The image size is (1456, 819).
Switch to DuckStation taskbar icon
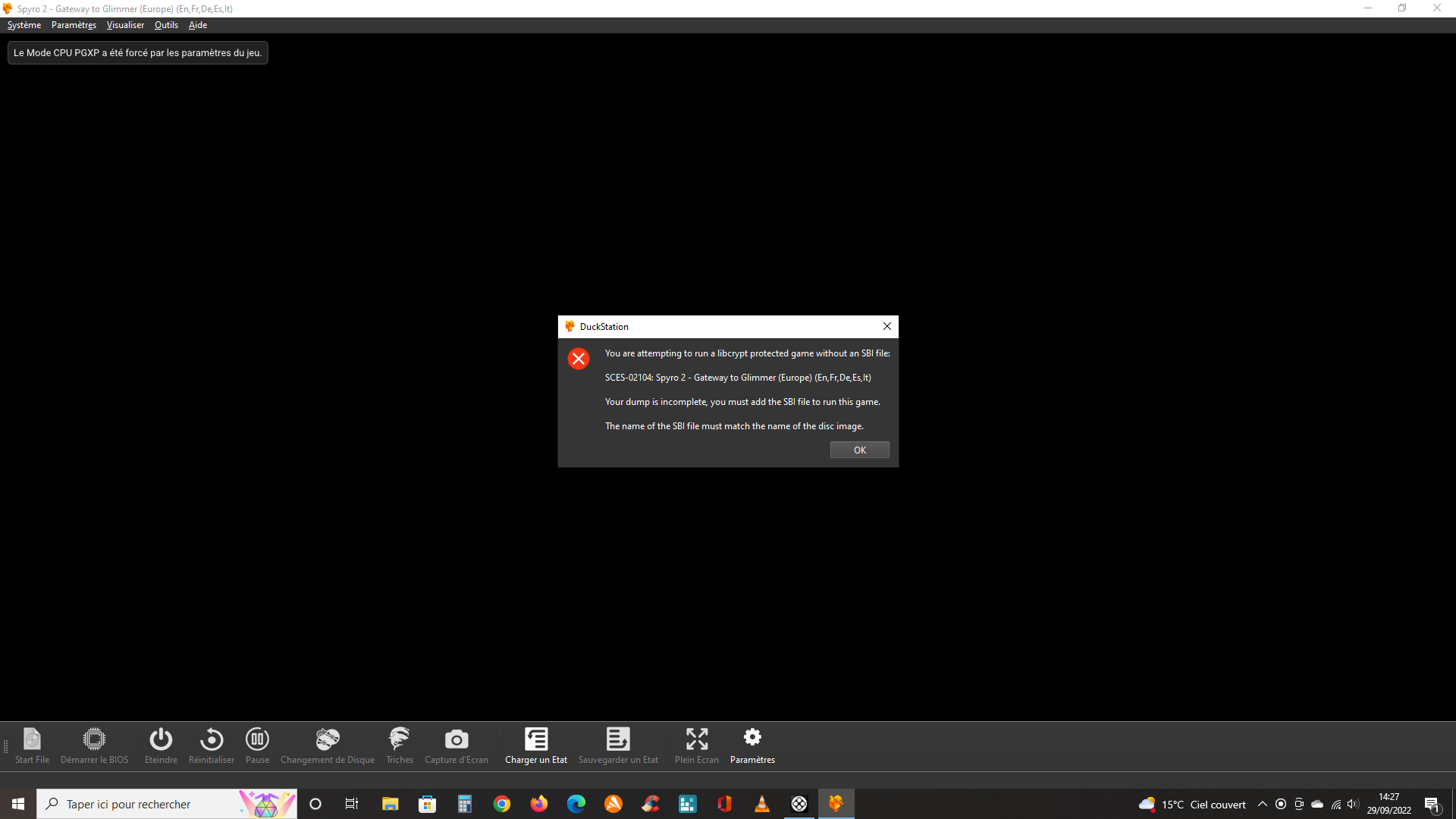pos(836,804)
